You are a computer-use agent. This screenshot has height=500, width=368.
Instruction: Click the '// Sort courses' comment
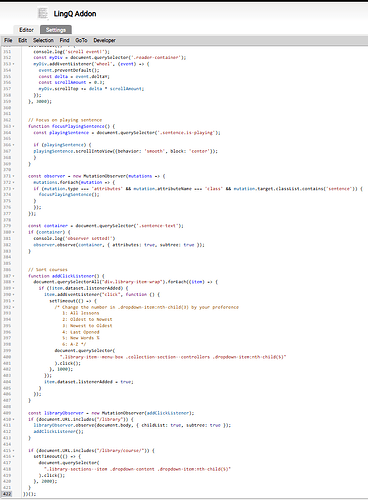(48, 270)
